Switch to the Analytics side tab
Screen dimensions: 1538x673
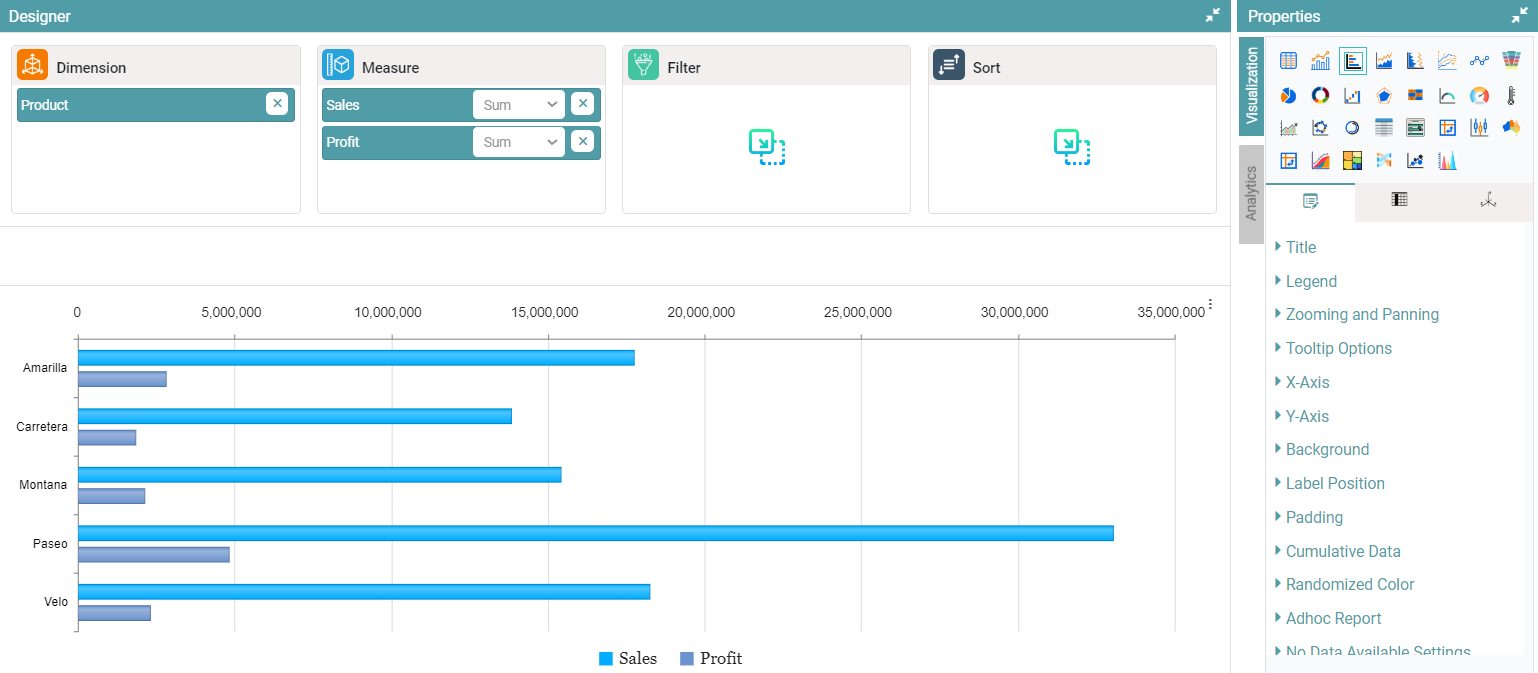[x=1250, y=193]
